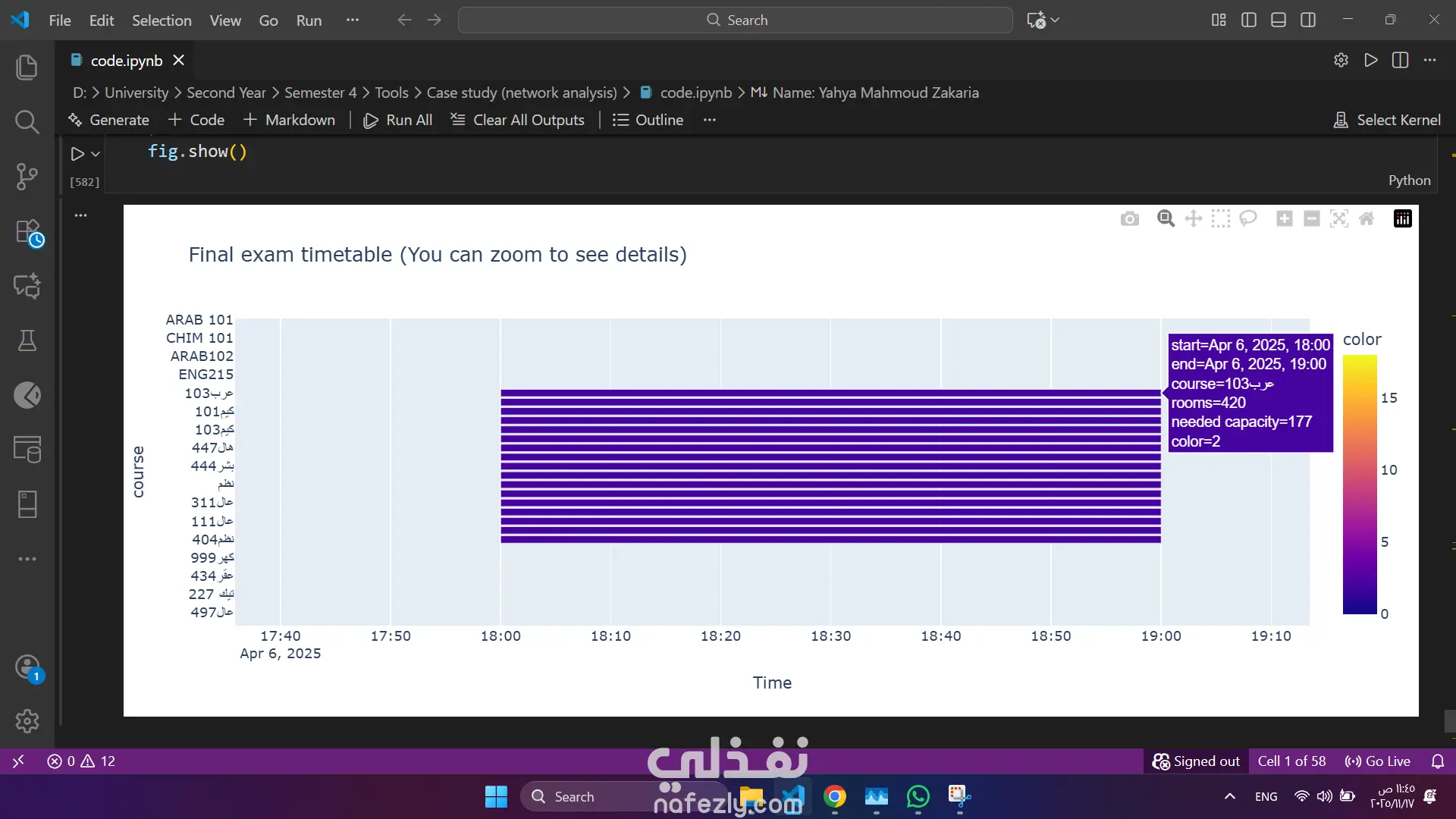Download plot as PNG camera icon

(x=1129, y=219)
